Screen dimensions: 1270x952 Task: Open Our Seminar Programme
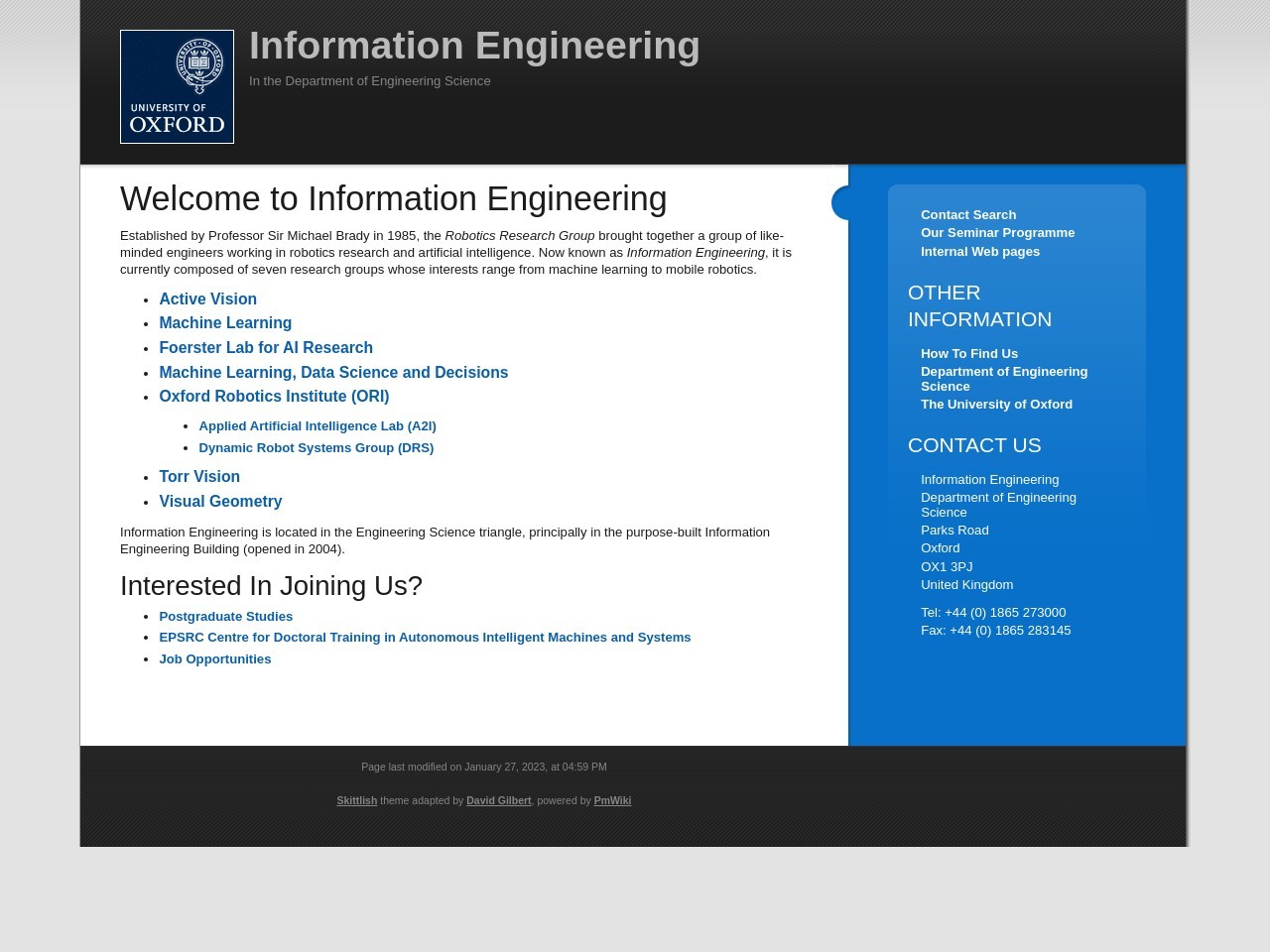(997, 232)
